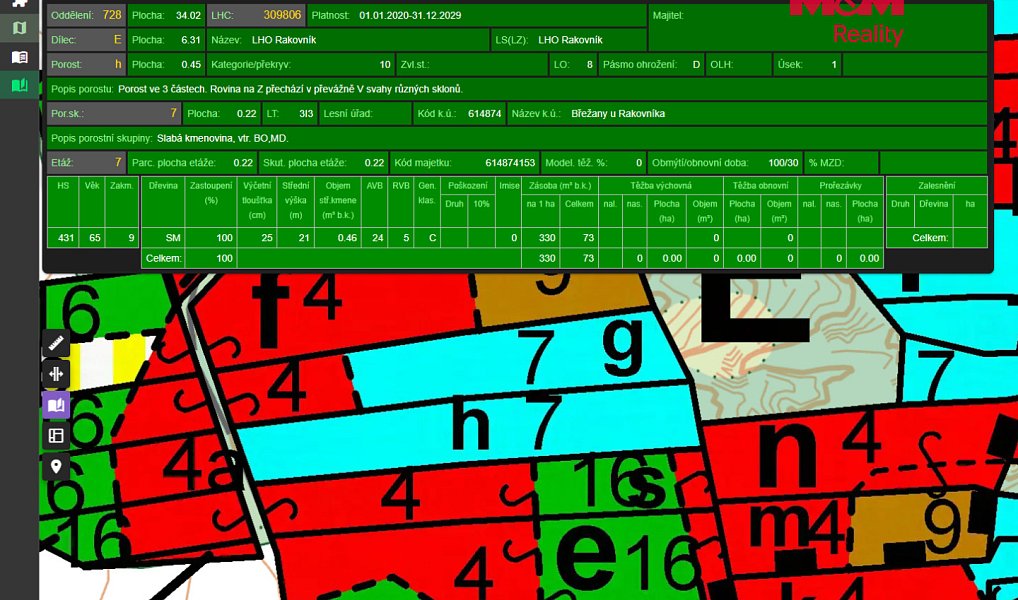The height and width of the screenshot is (600, 1018).
Task: Click the Zásoba (m³ b.k.) column header
Action: tap(560, 185)
